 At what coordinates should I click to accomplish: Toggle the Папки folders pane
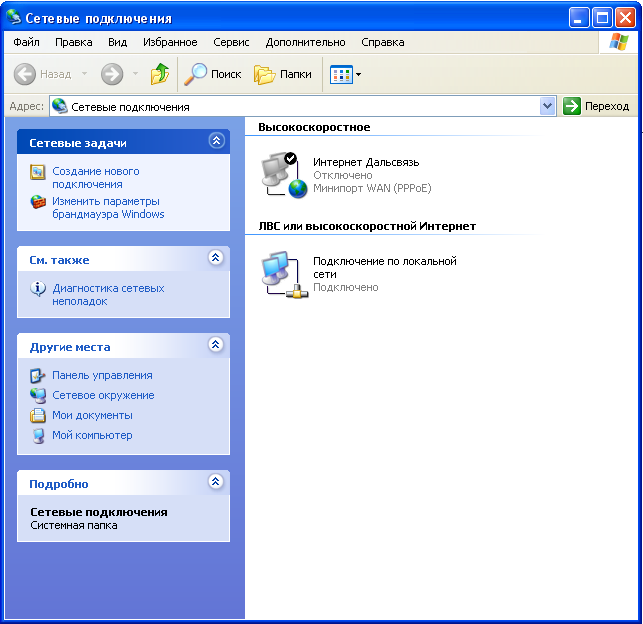pyautogui.click(x=283, y=74)
